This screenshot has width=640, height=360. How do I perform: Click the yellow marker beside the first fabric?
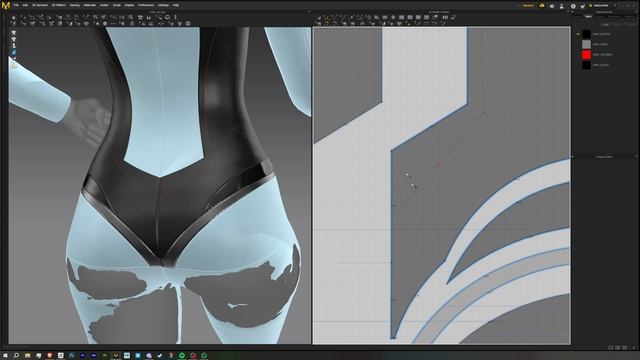tap(578, 34)
